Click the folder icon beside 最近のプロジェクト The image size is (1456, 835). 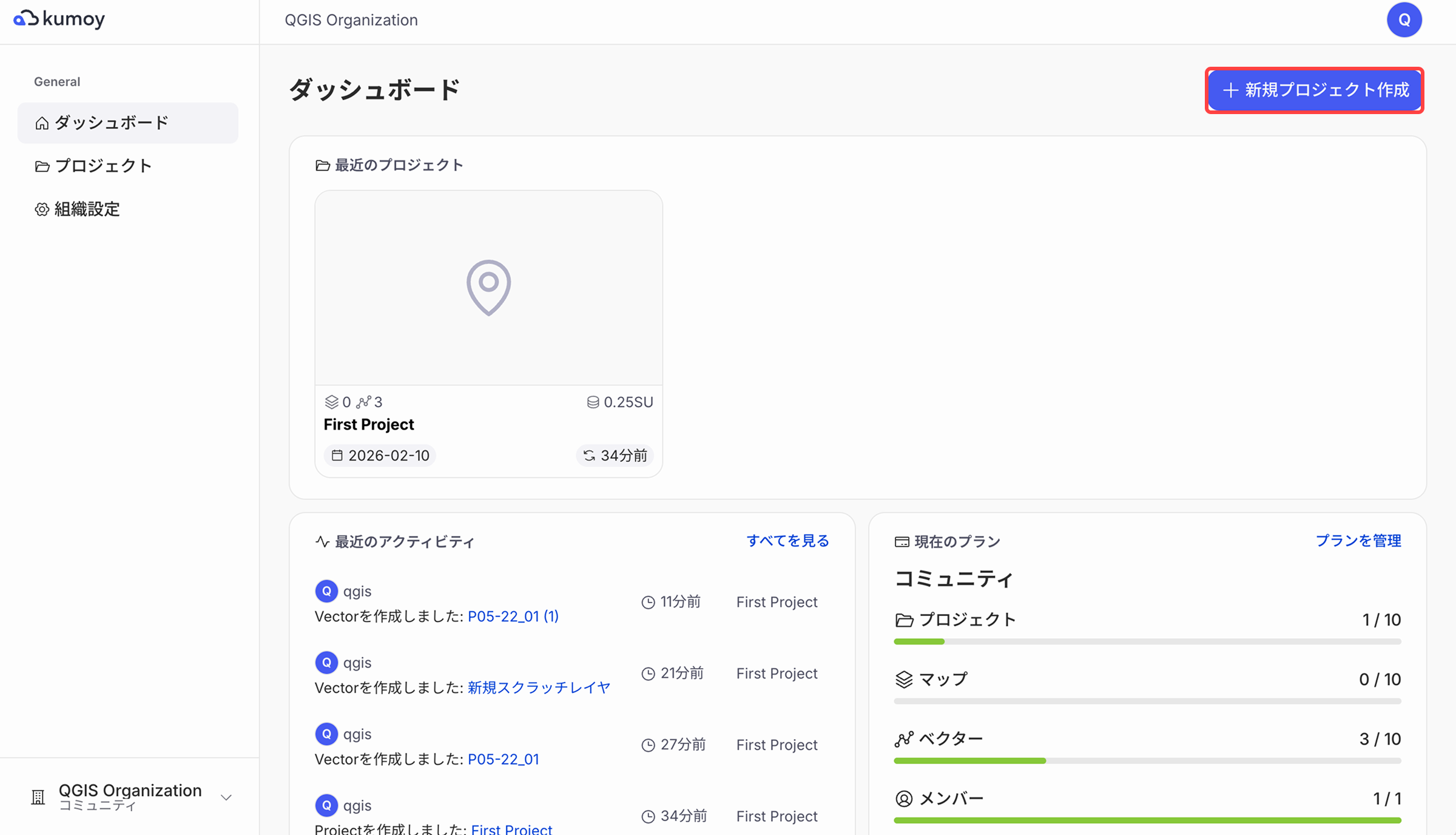pos(322,164)
